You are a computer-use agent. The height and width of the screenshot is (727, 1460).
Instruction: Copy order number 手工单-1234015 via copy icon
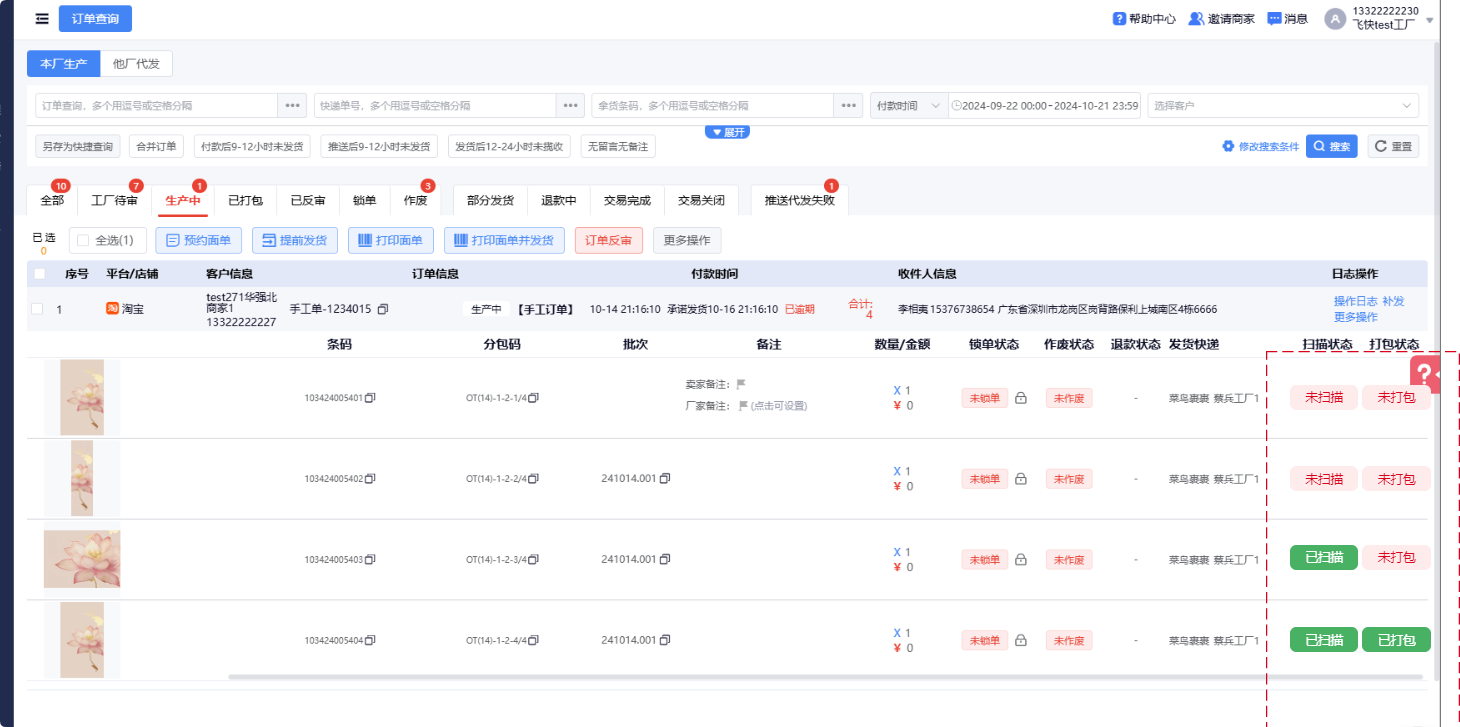pyautogui.click(x=382, y=310)
